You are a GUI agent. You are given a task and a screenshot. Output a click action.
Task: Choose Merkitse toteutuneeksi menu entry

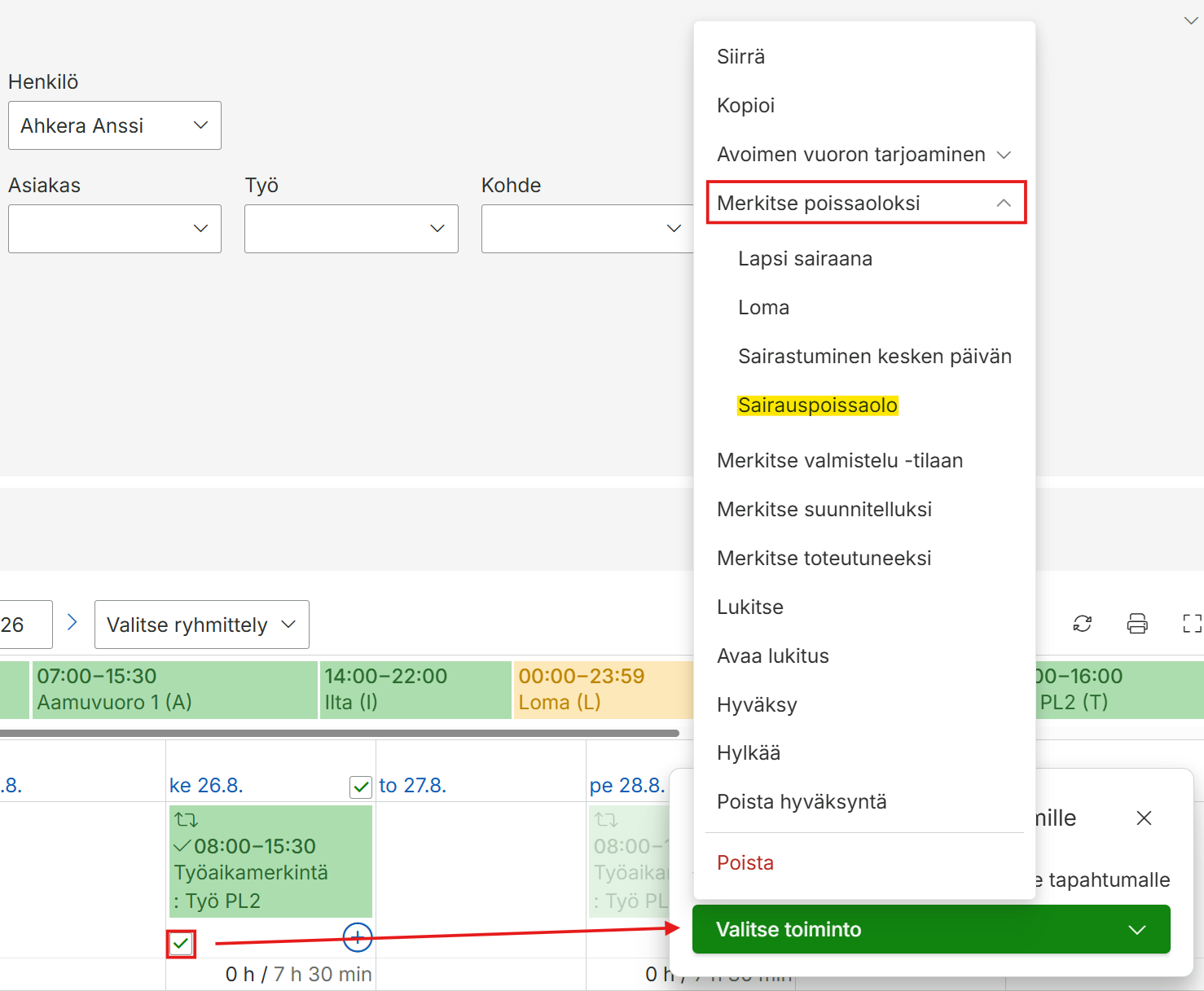coord(824,558)
